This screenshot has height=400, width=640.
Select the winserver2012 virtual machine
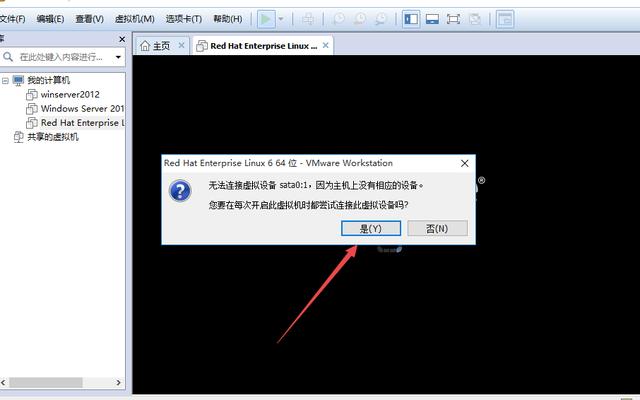click(70, 94)
